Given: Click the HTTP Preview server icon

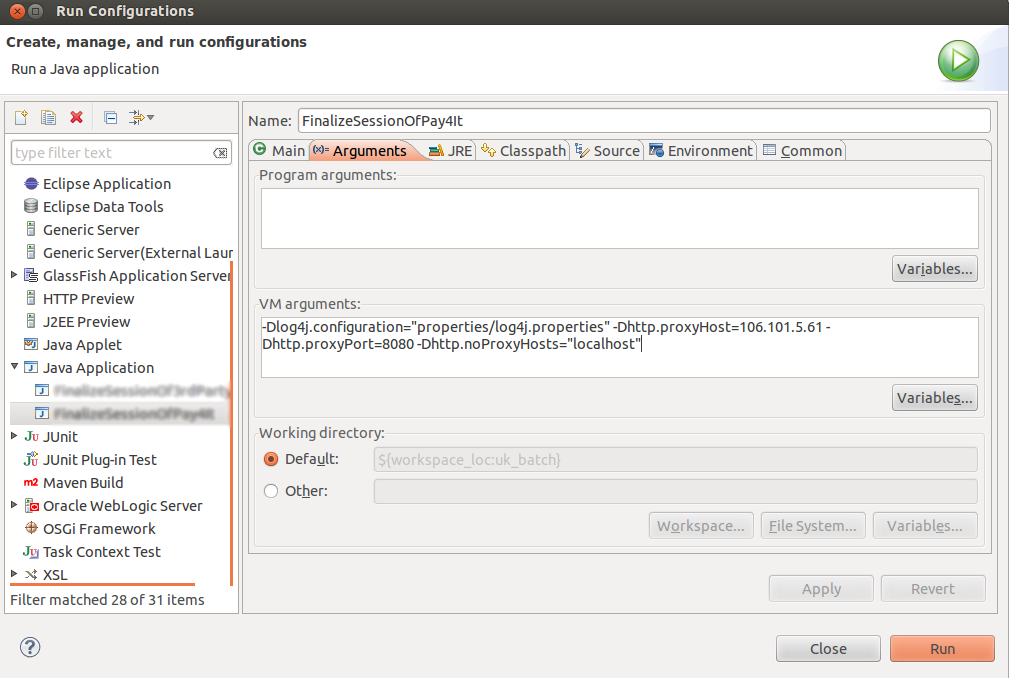Looking at the screenshot, I should [x=31, y=298].
